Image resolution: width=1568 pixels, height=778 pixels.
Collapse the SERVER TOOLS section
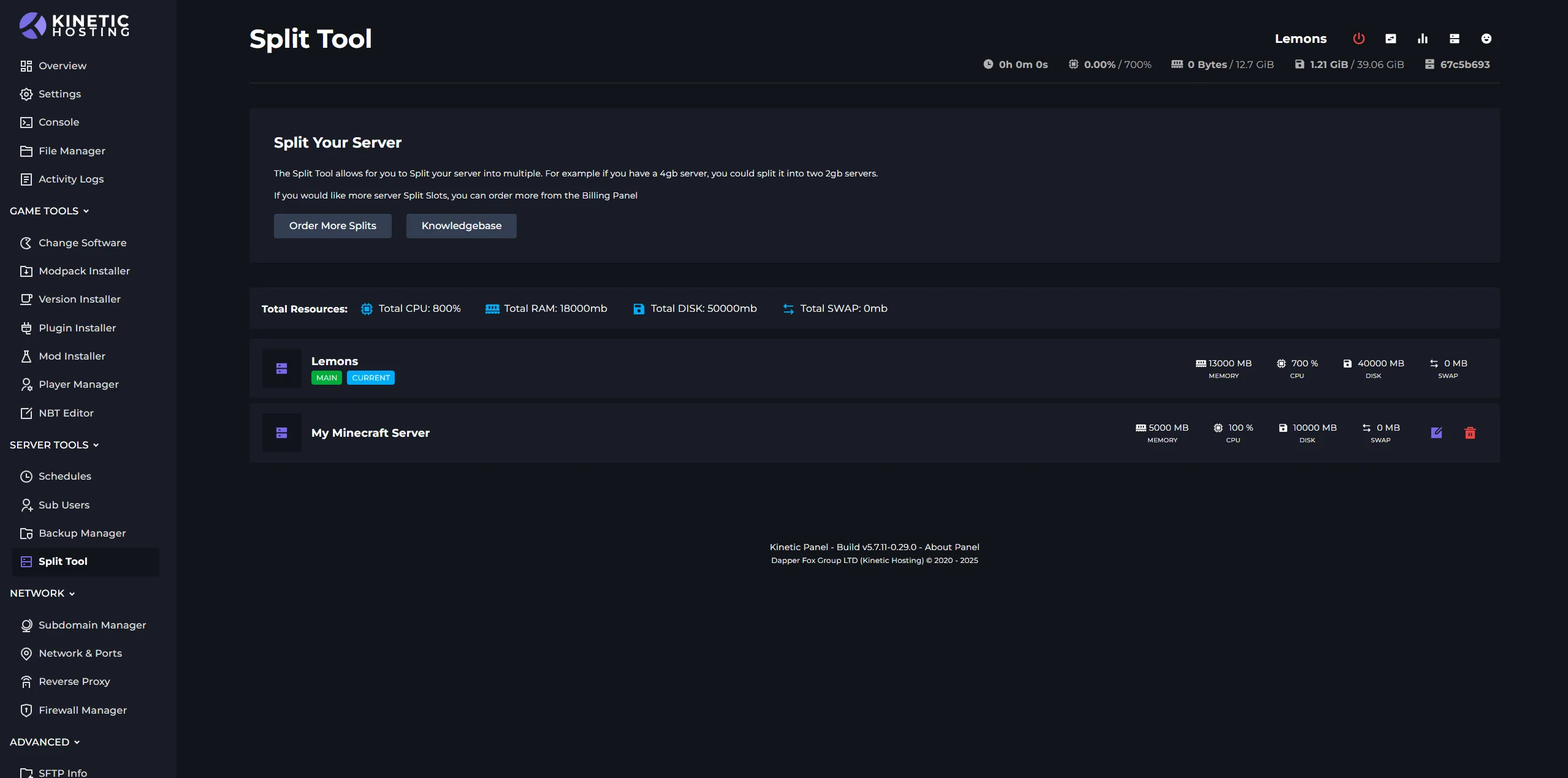click(x=54, y=445)
